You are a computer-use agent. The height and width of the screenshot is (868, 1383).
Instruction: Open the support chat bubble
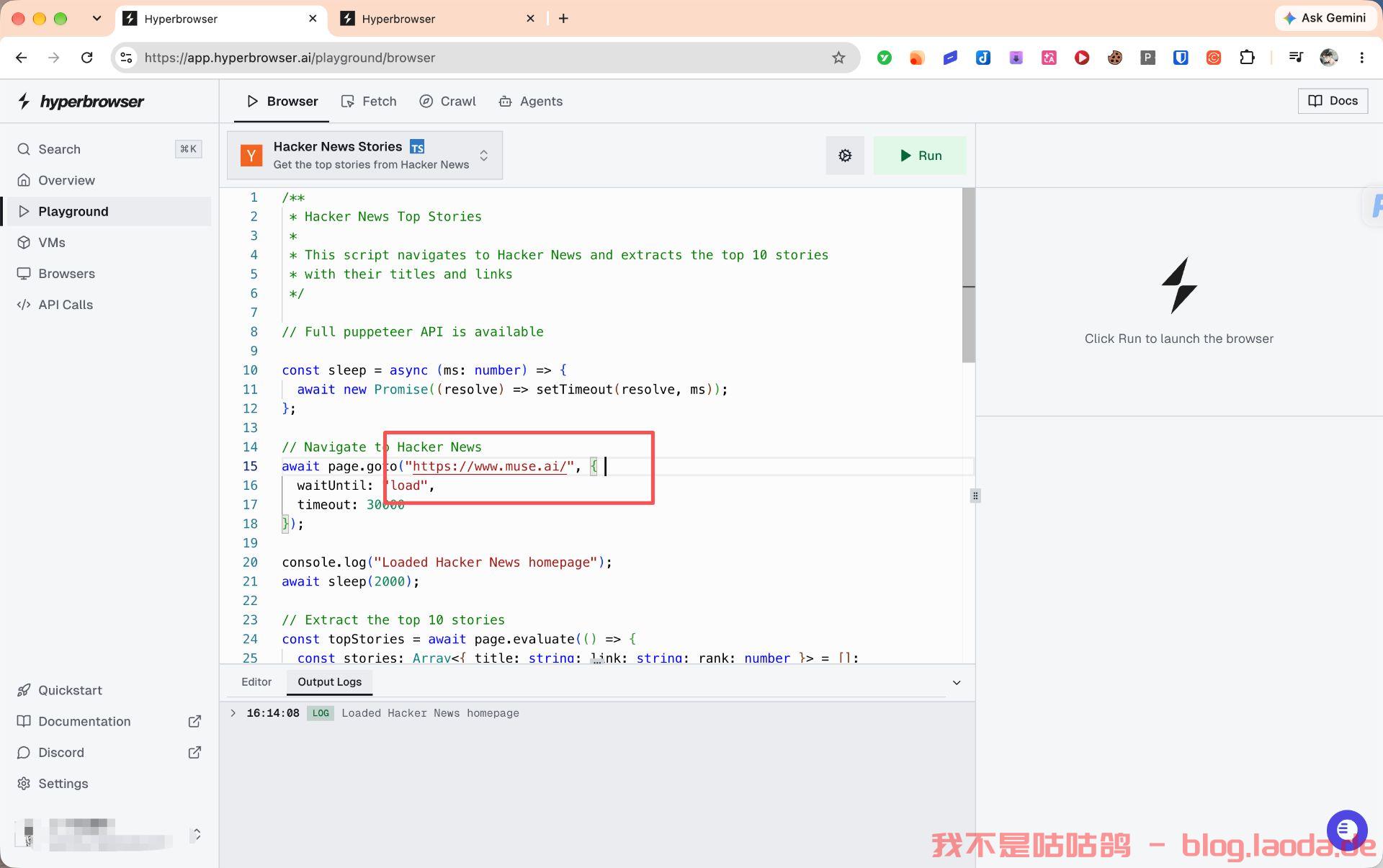click(x=1346, y=830)
